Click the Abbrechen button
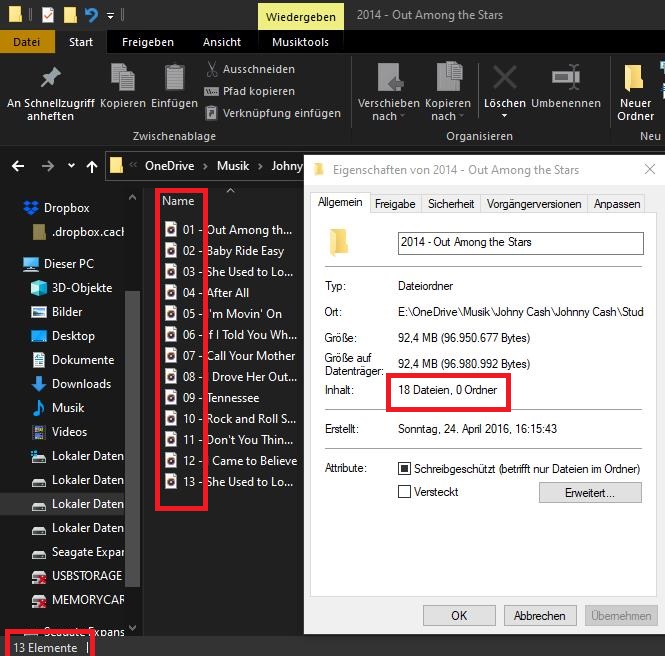The height and width of the screenshot is (656, 665). (540, 615)
